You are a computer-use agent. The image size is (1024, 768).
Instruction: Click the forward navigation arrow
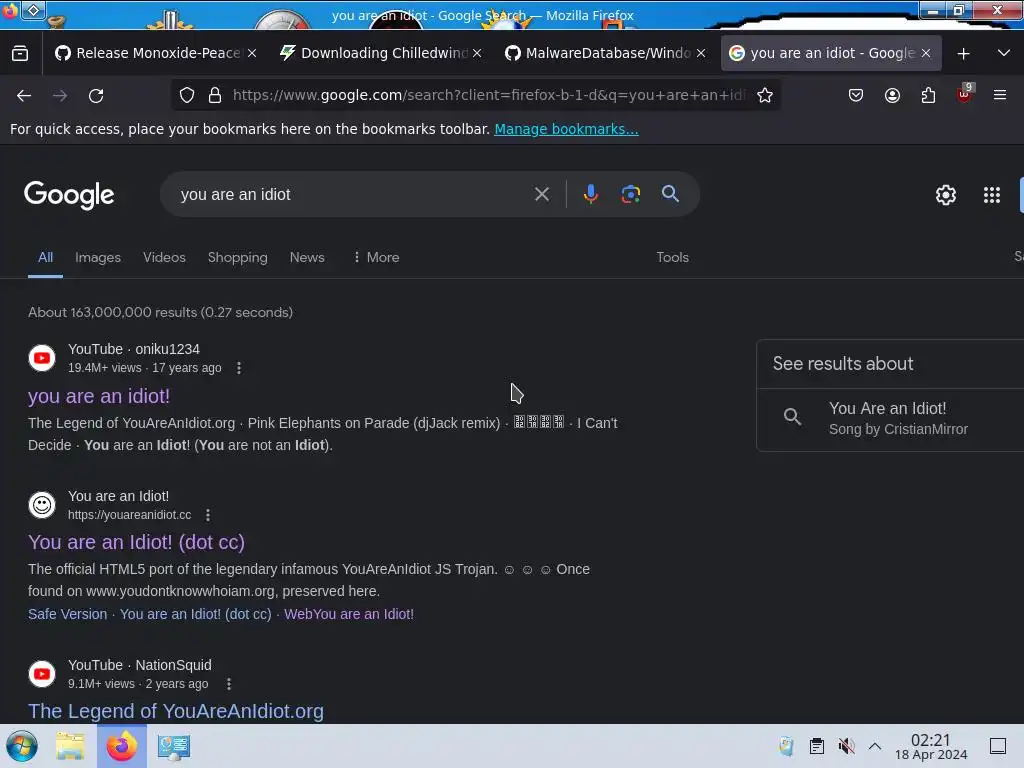click(x=60, y=96)
